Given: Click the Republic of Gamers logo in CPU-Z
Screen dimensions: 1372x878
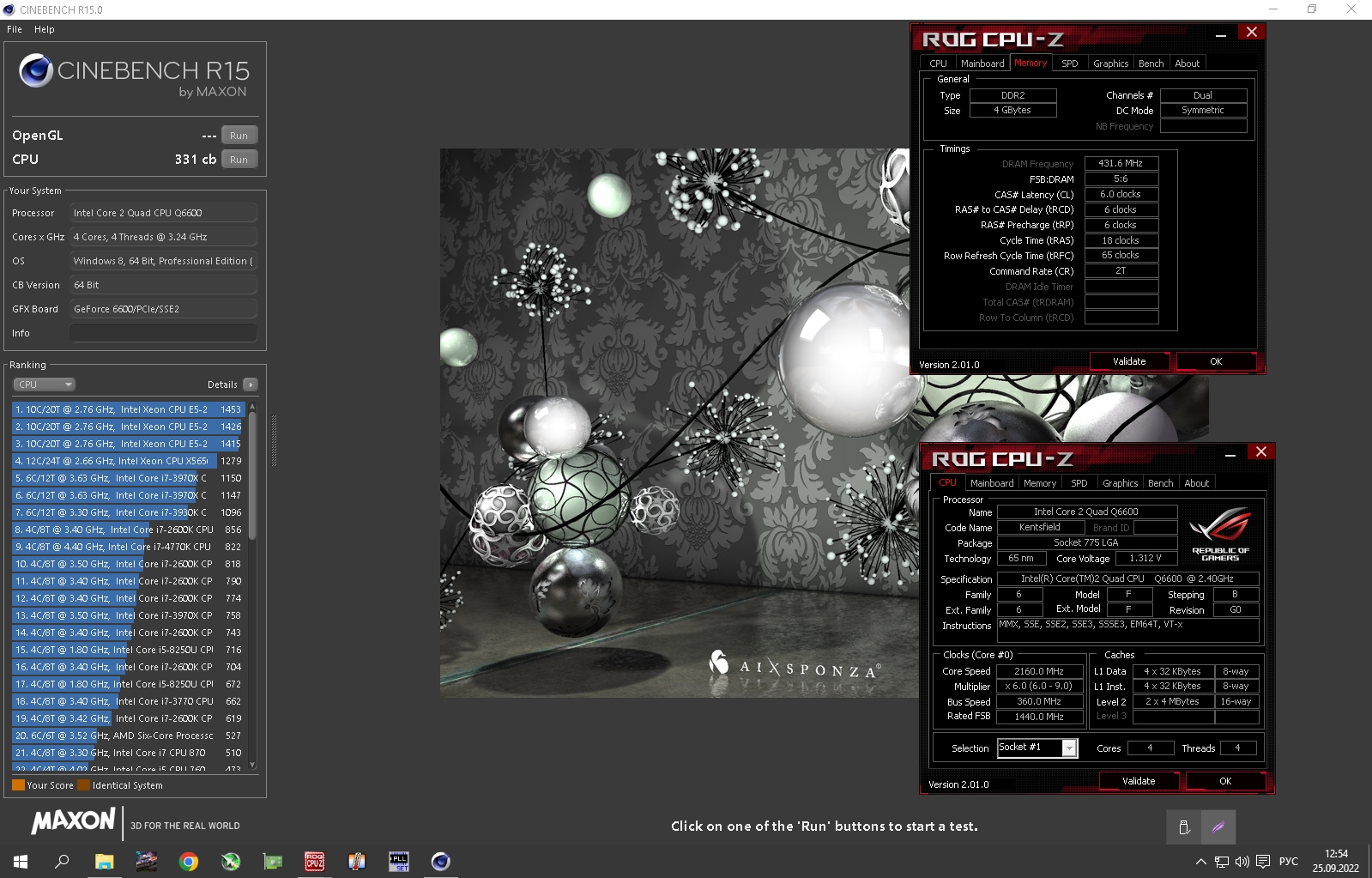Looking at the screenshot, I should [x=1220, y=535].
